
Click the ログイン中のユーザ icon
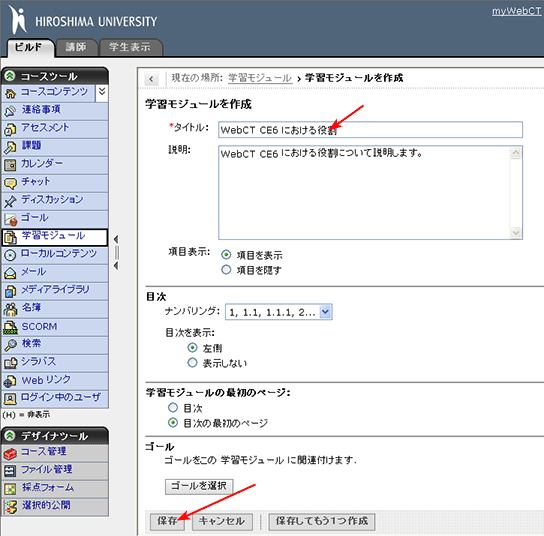tap(10, 399)
